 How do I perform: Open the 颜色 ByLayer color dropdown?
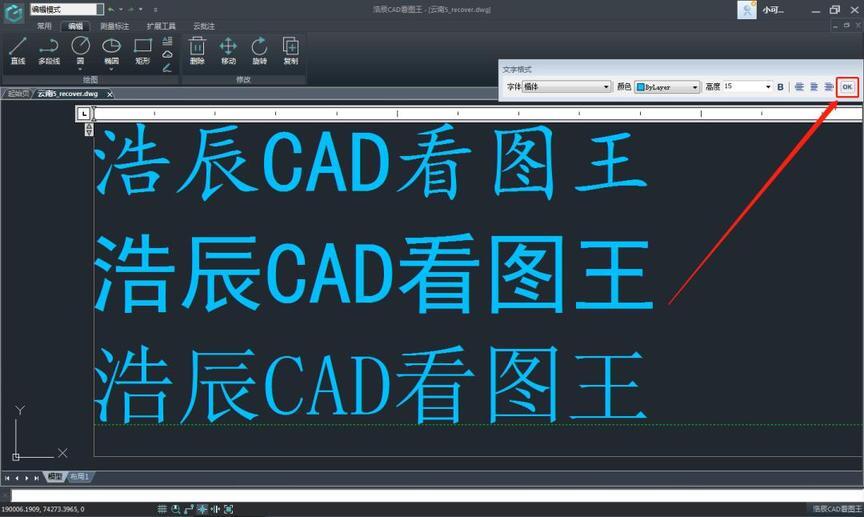click(667, 87)
